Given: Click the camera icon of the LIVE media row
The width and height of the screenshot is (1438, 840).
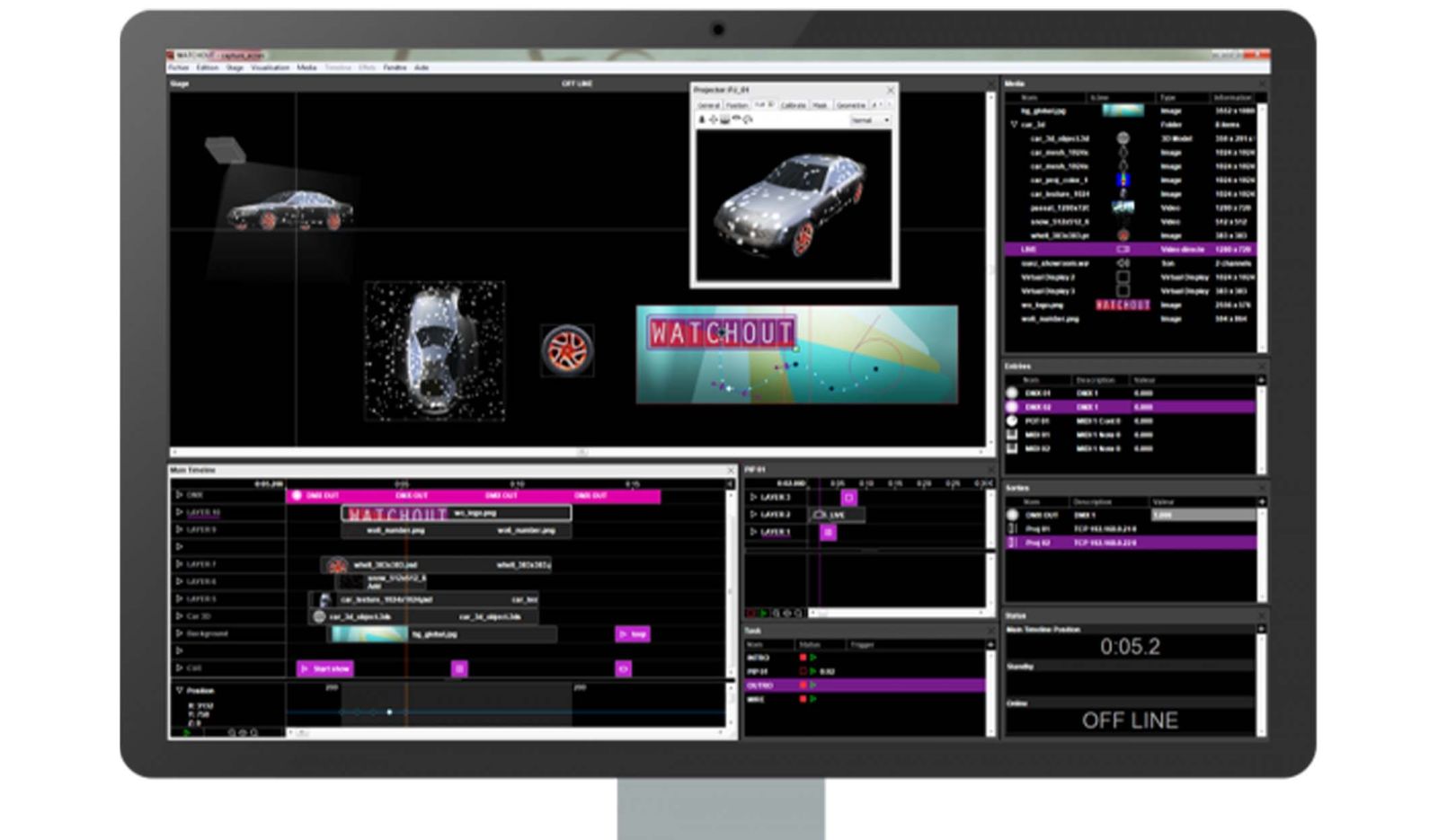Looking at the screenshot, I should [x=1123, y=249].
